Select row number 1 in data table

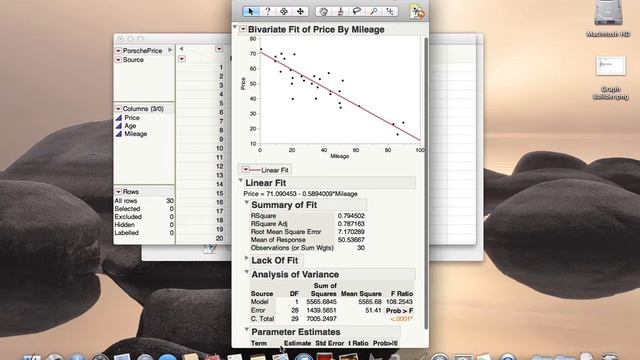click(x=221, y=67)
